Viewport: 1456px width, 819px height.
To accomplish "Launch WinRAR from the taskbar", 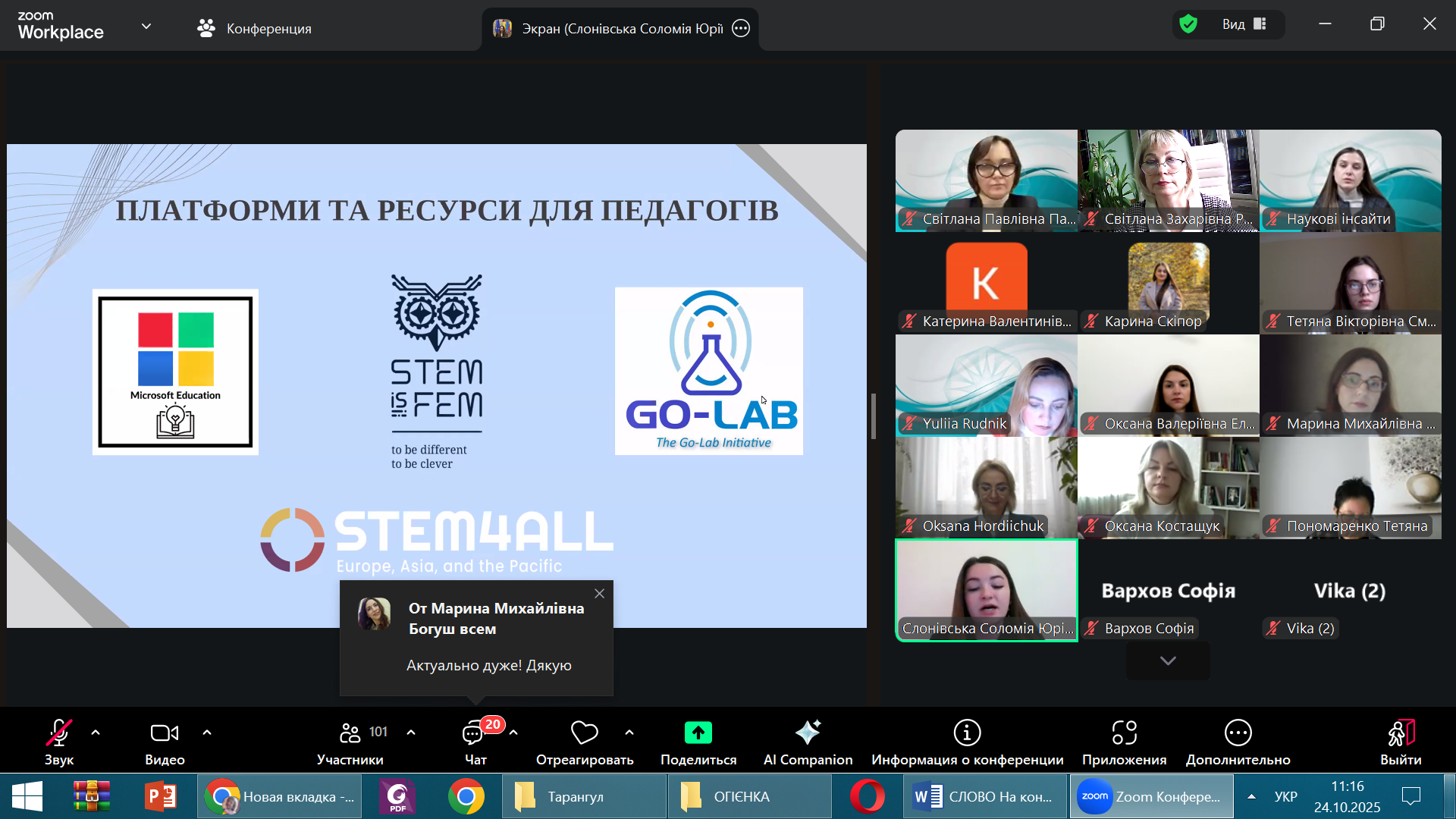I will click(92, 796).
